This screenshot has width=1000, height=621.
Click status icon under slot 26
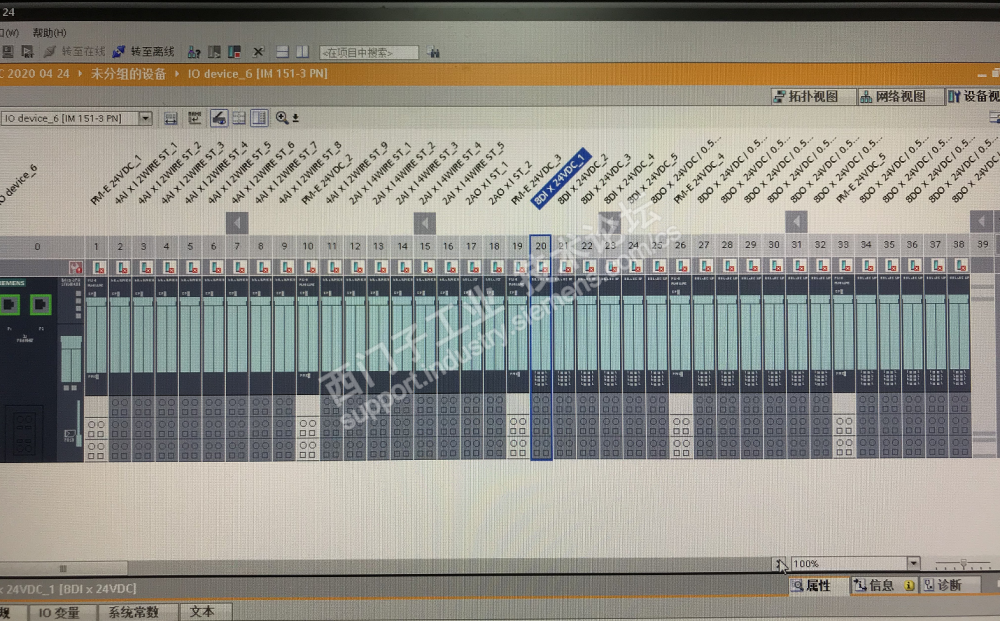pos(681,265)
